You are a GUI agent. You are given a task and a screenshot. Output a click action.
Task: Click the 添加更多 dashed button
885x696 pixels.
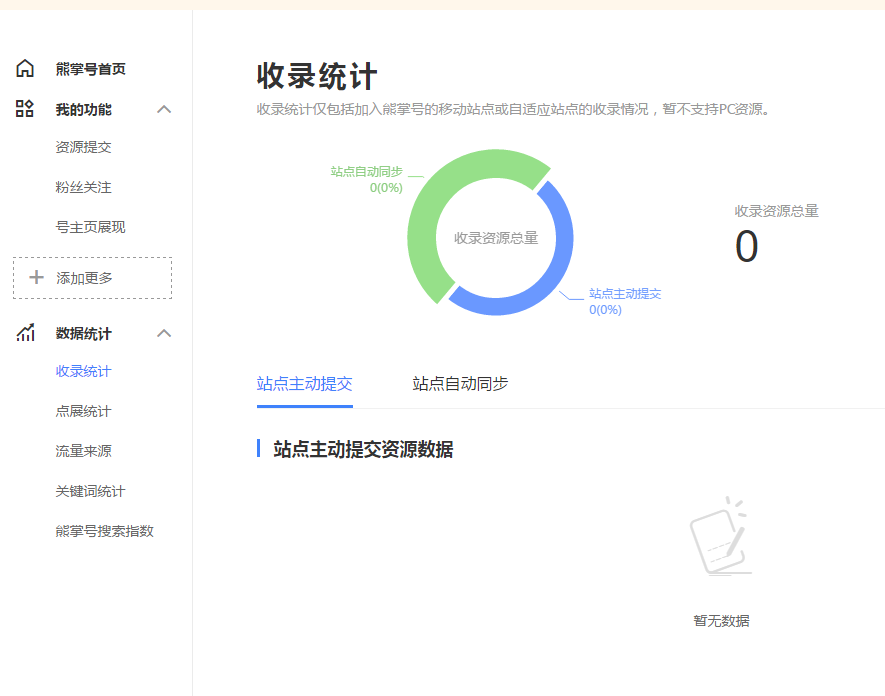(x=92, y=278)
